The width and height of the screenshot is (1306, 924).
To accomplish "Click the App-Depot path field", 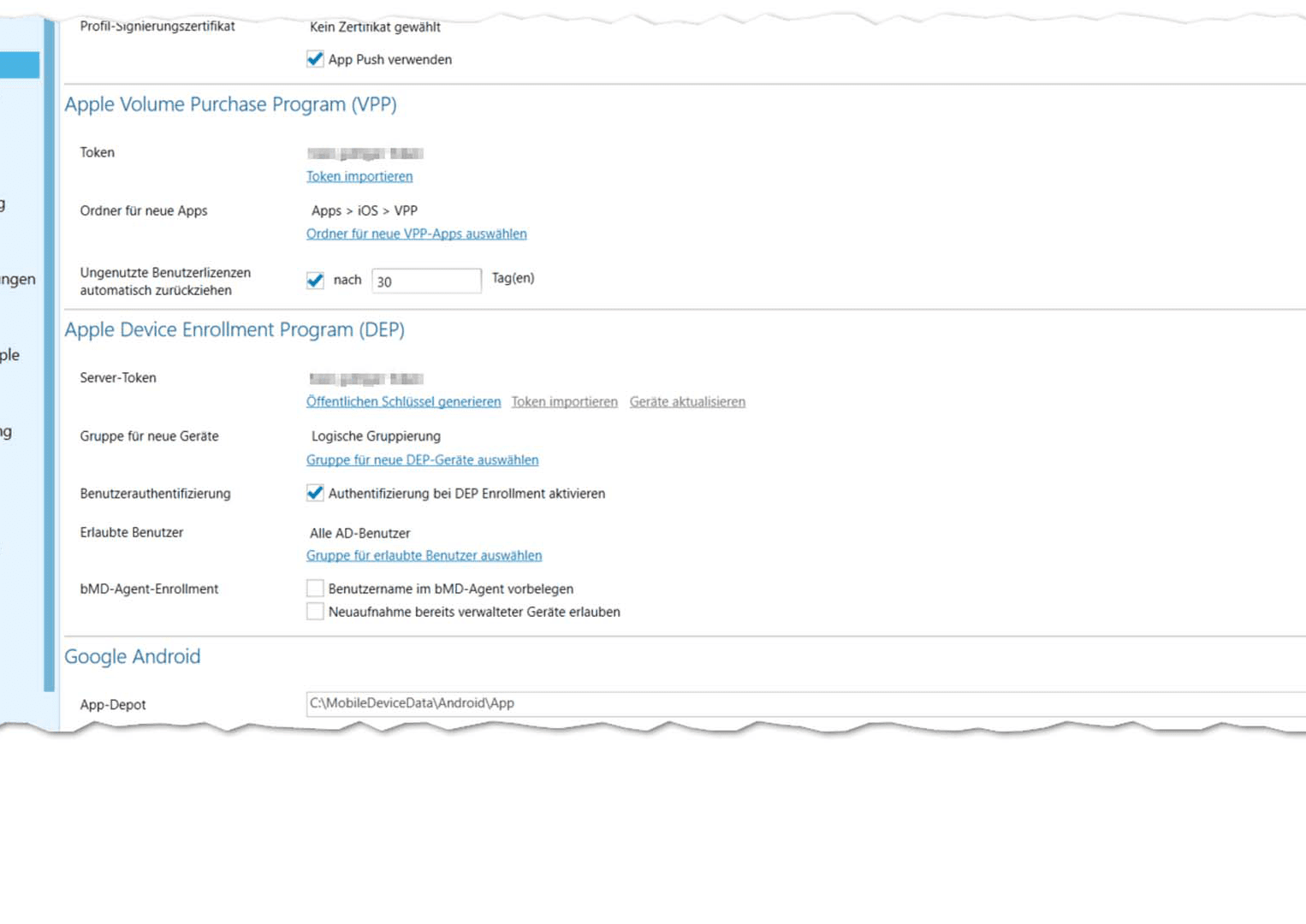I will tap(805, 703).
